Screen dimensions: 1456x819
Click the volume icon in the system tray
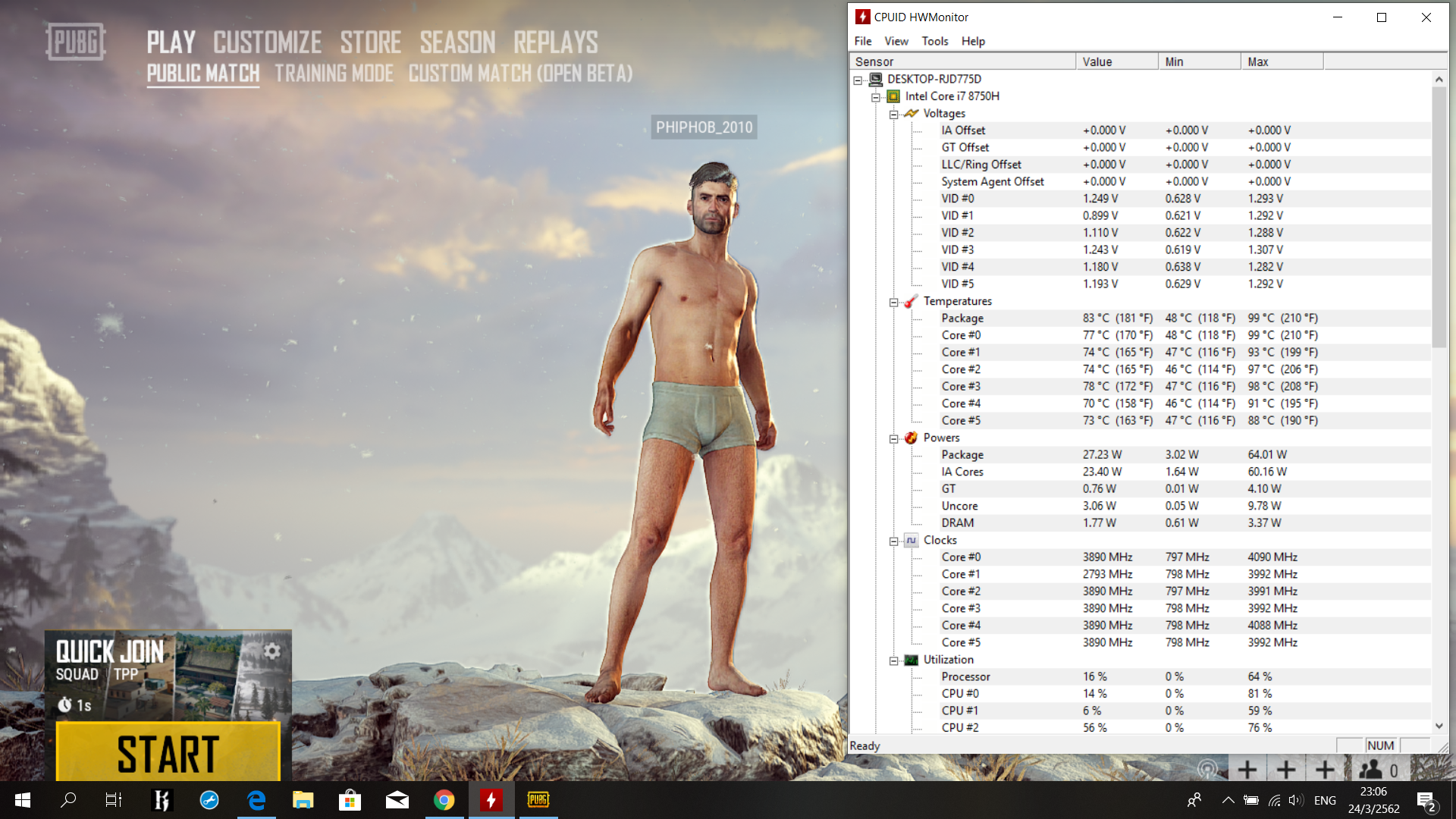pyautogui.click(x=1295, y=800)
